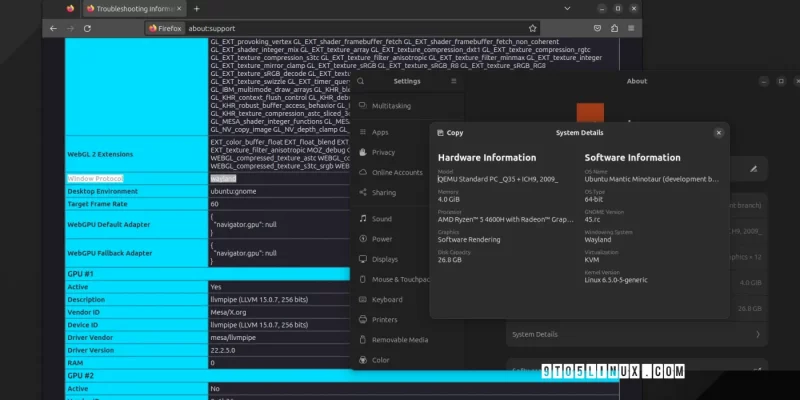
Task: Copy system details with Copy button
Action: pos(450,133)
